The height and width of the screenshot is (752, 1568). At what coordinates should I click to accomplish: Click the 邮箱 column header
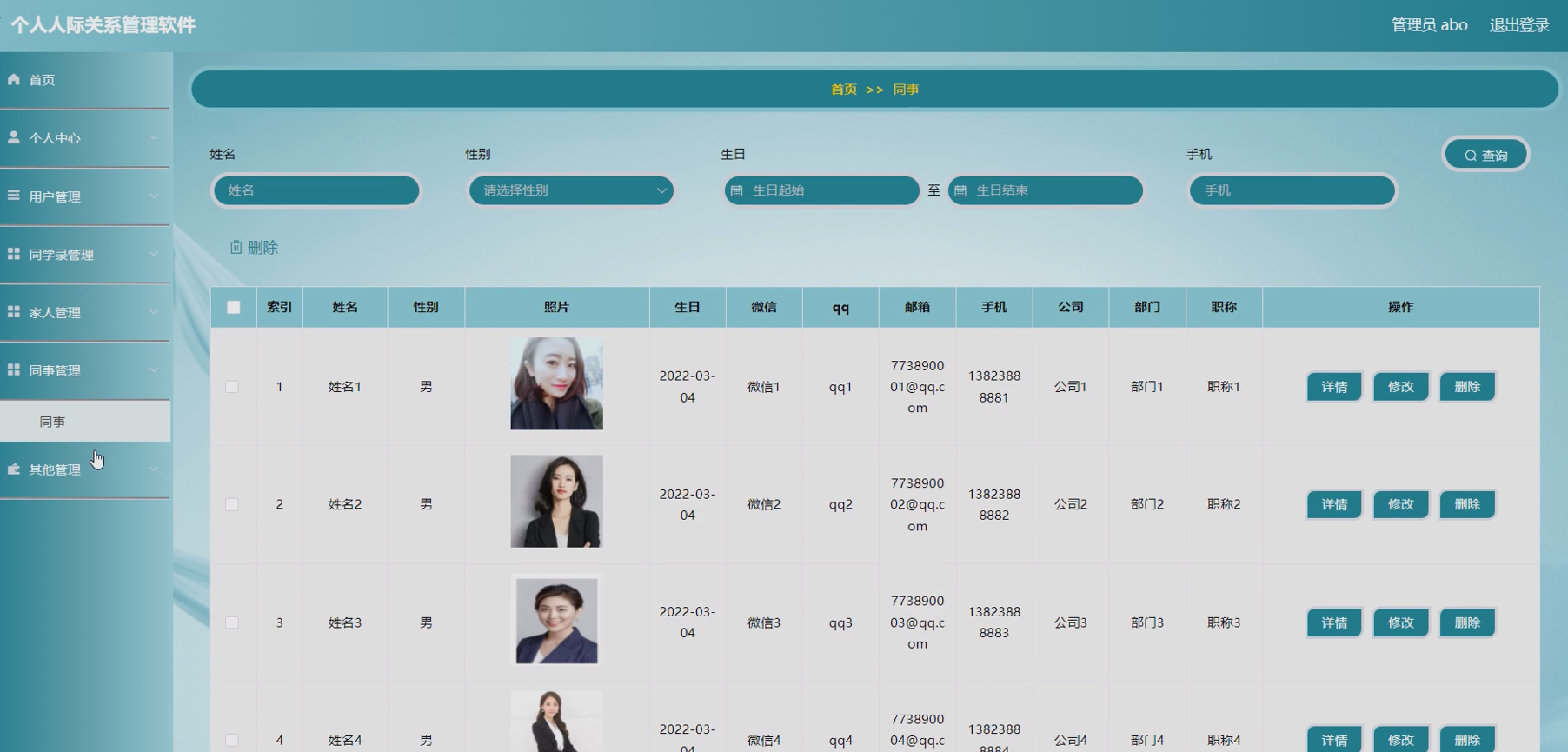[x=917, y=307]
